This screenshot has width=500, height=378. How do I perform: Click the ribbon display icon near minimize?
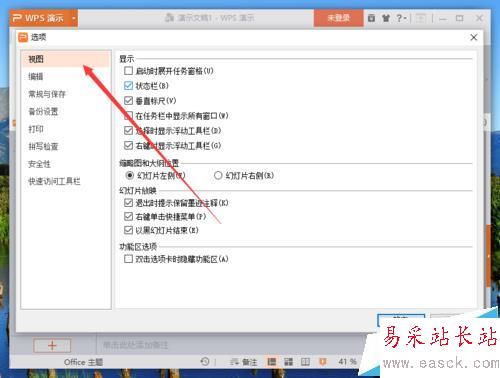click(x=421, y=18)
